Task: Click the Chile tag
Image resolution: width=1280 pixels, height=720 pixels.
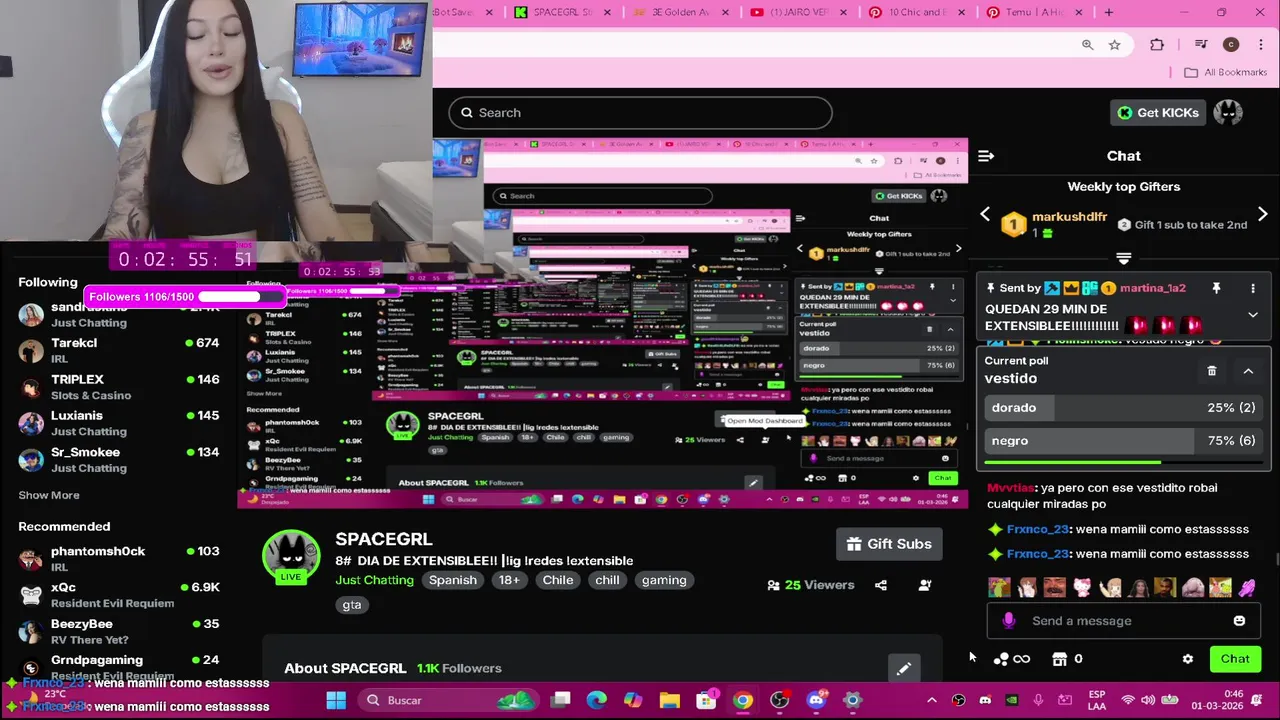Action: (x=558, y=580)
